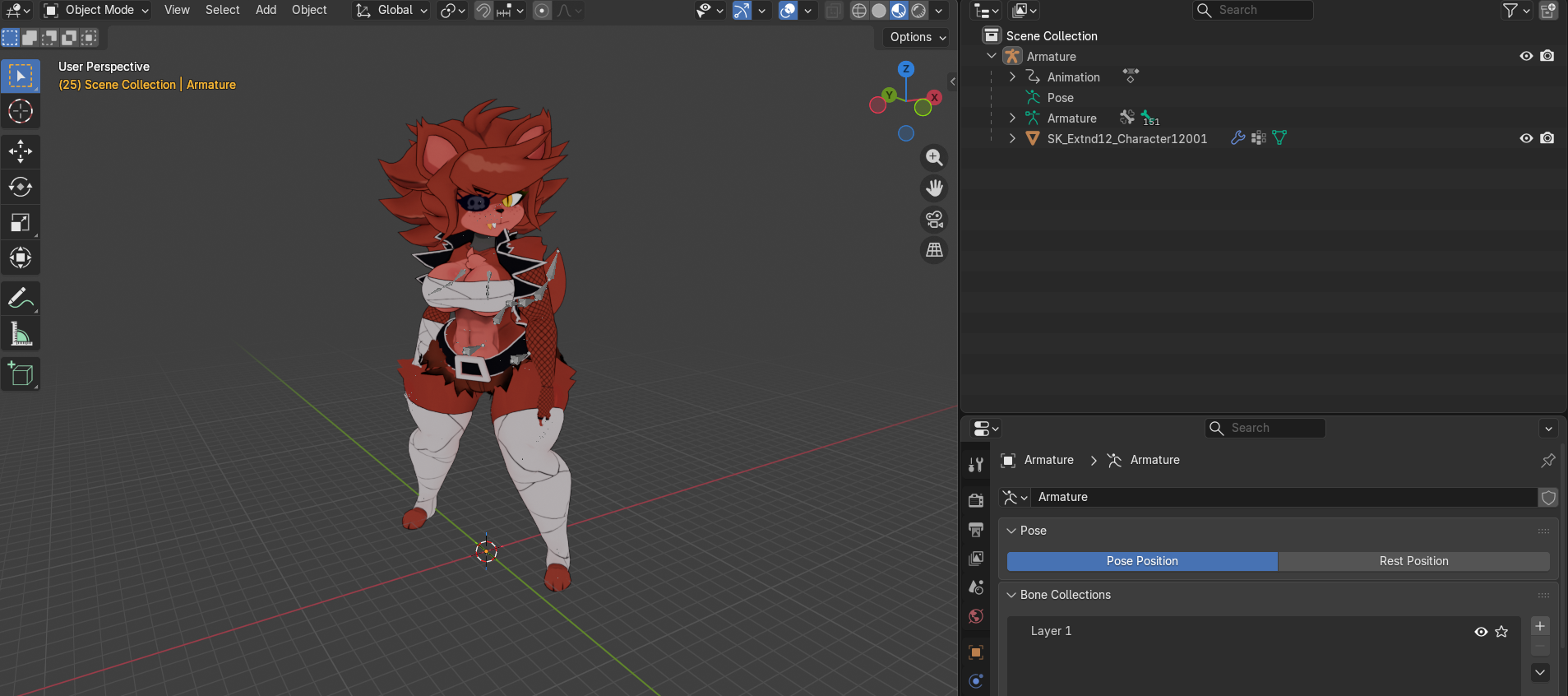
Task: Activate the Scale tool
Action: 21,222
